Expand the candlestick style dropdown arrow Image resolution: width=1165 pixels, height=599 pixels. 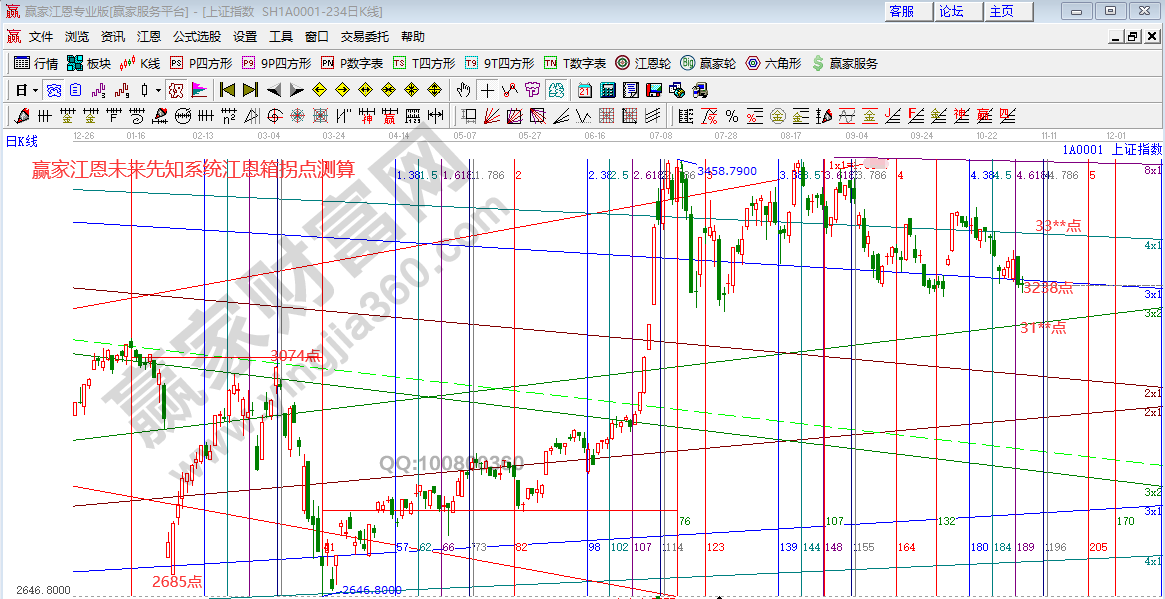(x=158, y=90)
